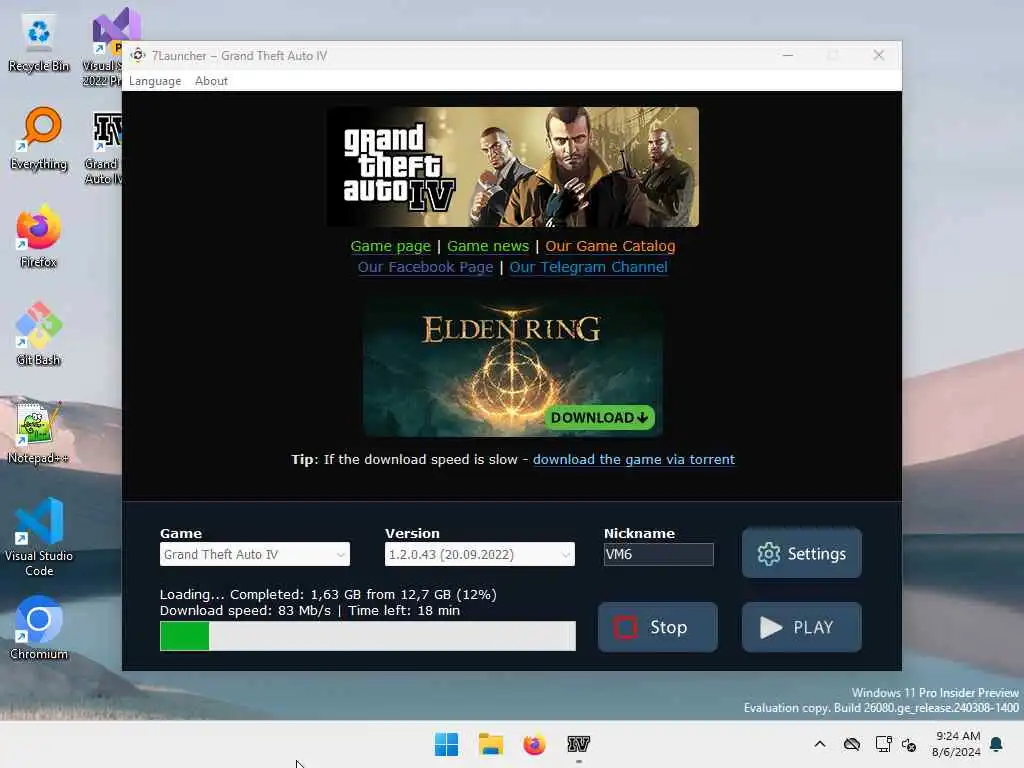Open the About menu
Viewport: 1024px width, 768px height.
tap(211, 81)
